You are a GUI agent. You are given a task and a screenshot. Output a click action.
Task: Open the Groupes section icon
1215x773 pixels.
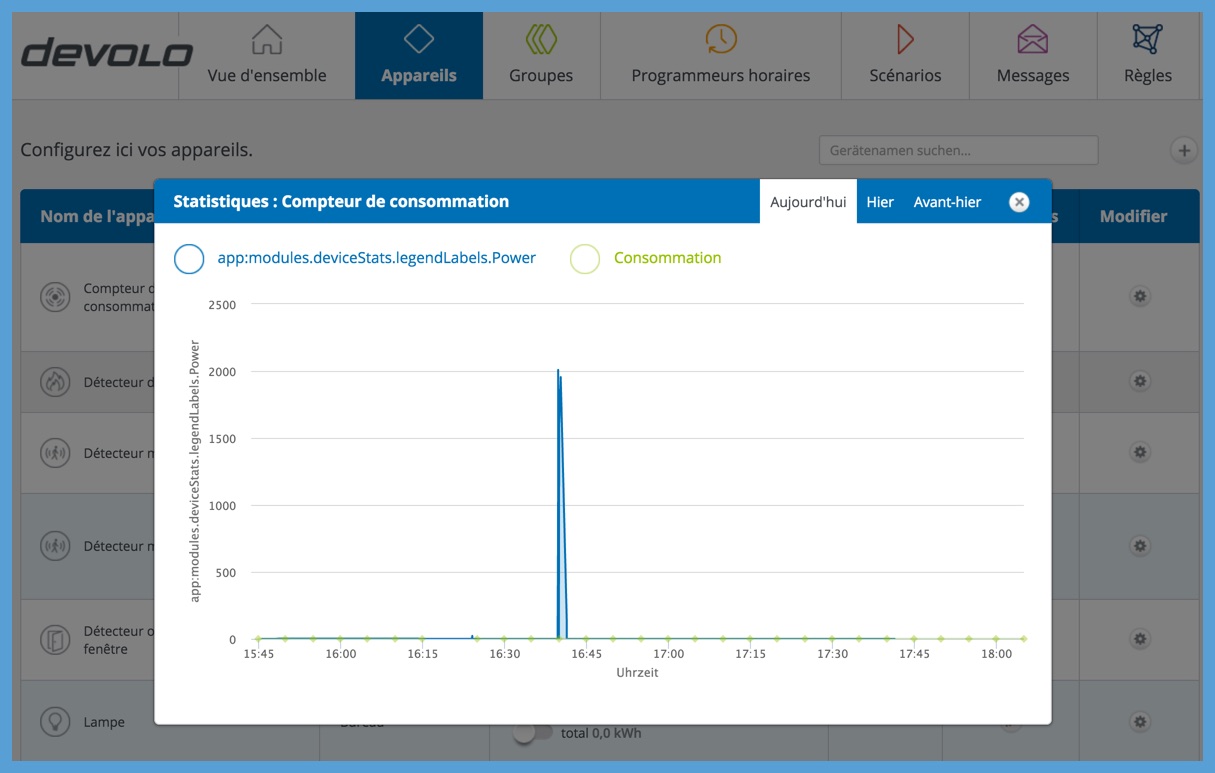541,40
